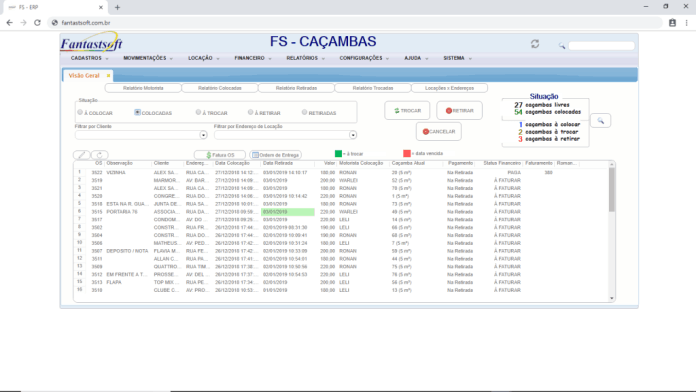The height and width of the screenshot is (392, 696).
Task: Click the Relatório Colocadas button
Action: click(x=220, y=88)
